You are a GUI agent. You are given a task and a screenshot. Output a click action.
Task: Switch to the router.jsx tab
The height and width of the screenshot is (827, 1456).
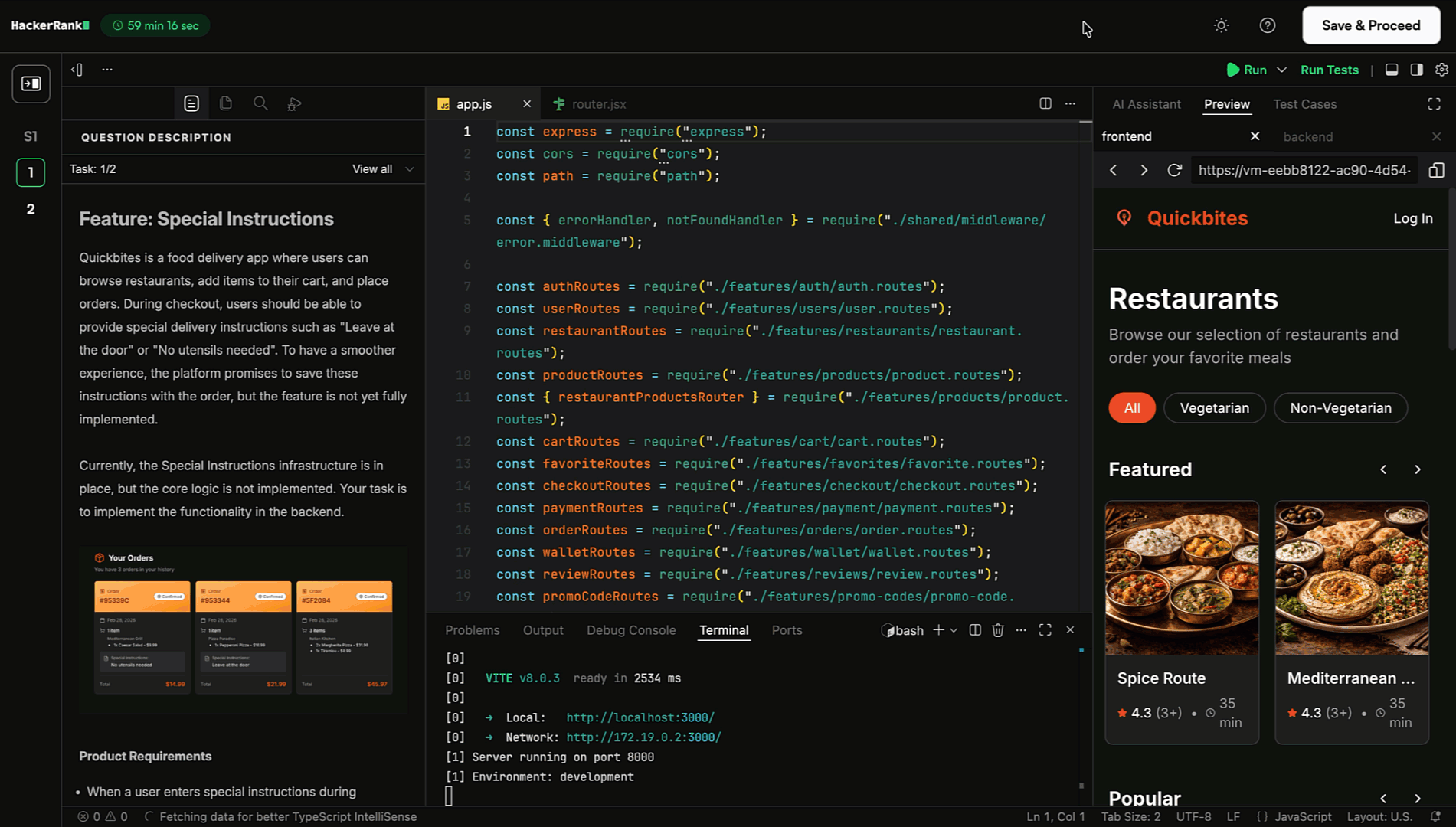click(x=598, y=104)
